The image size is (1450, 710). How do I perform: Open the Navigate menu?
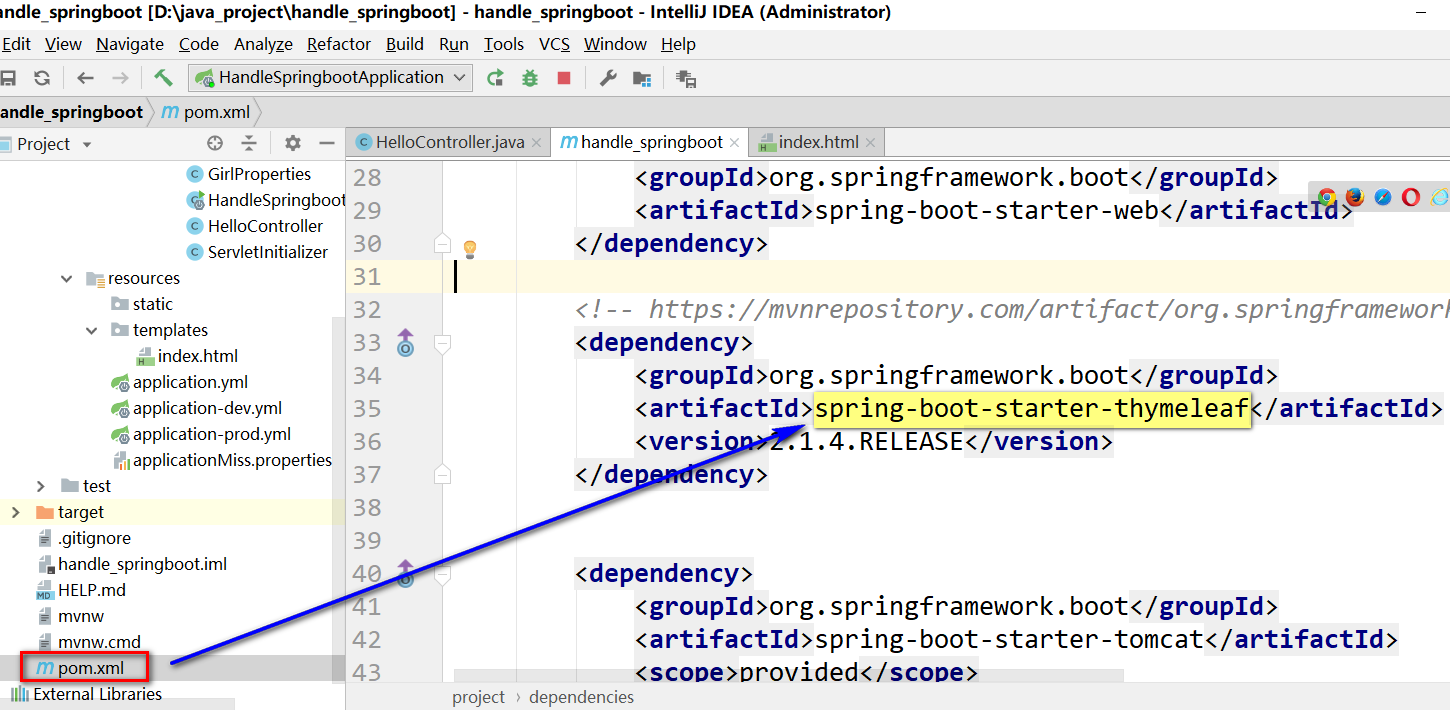click(x=130, y=44)
